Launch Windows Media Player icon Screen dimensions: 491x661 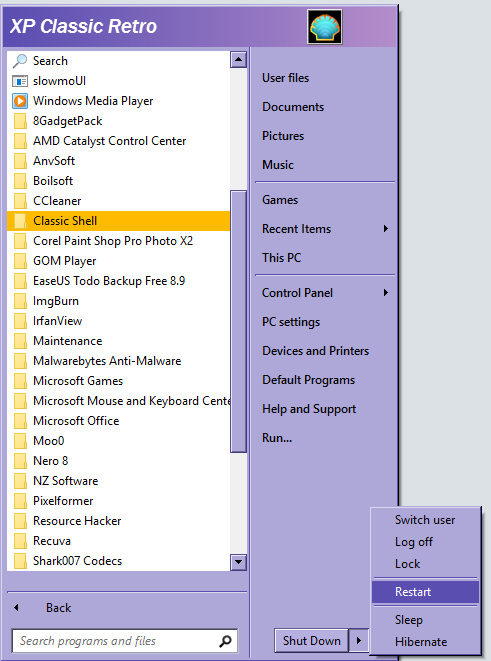tap(20, 101)
